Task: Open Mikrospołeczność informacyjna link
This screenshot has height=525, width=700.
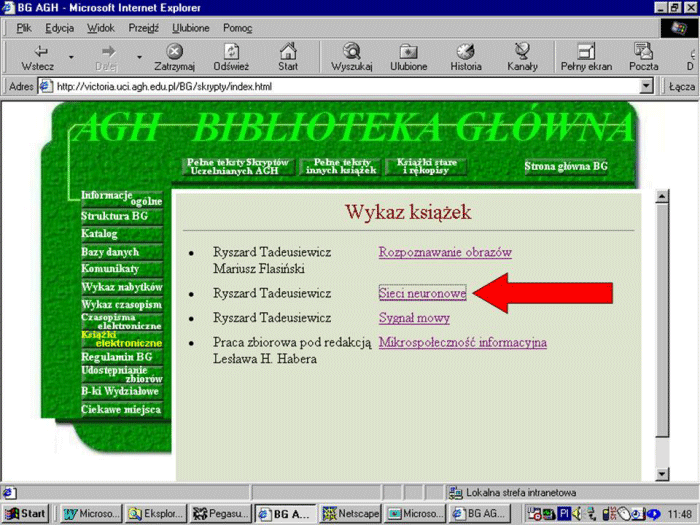Action: click(x=463, y=342)
